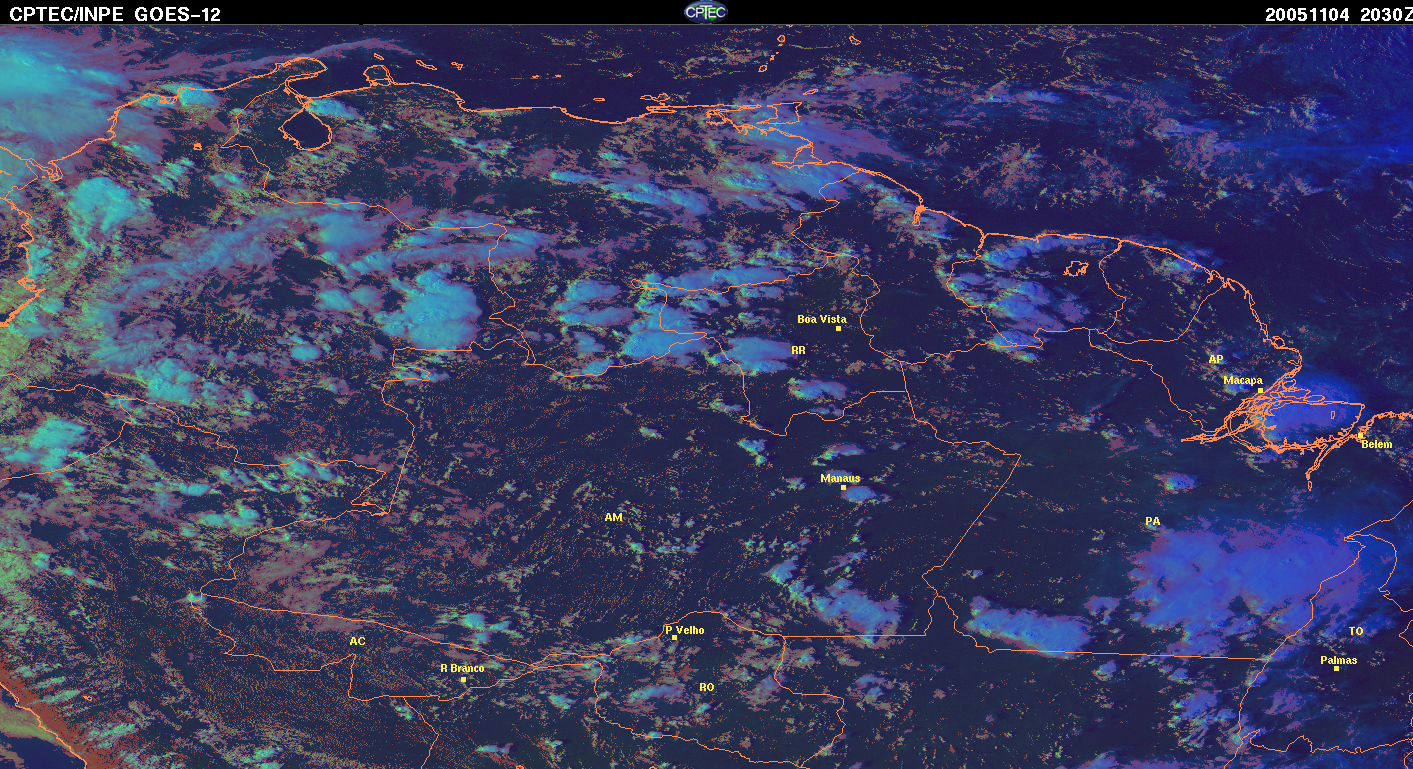Click the P Velho label
This screenshot has height=769, width=1413.
(x=685, y=630)
